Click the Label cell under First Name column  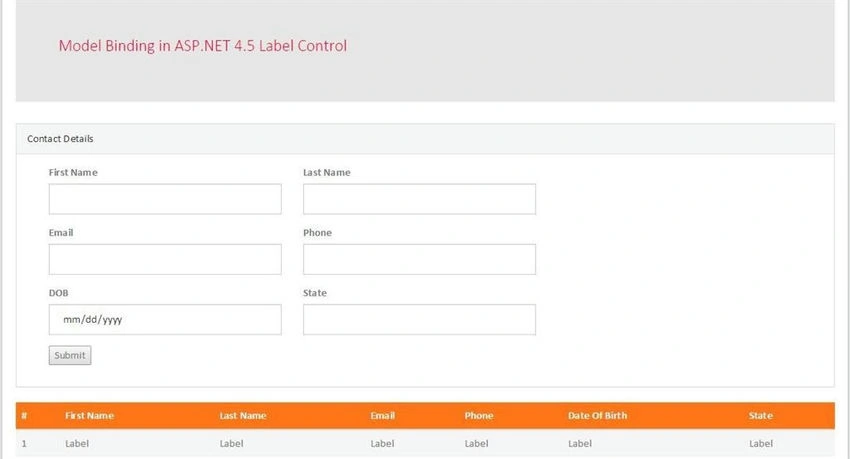[x=77, y=443]
